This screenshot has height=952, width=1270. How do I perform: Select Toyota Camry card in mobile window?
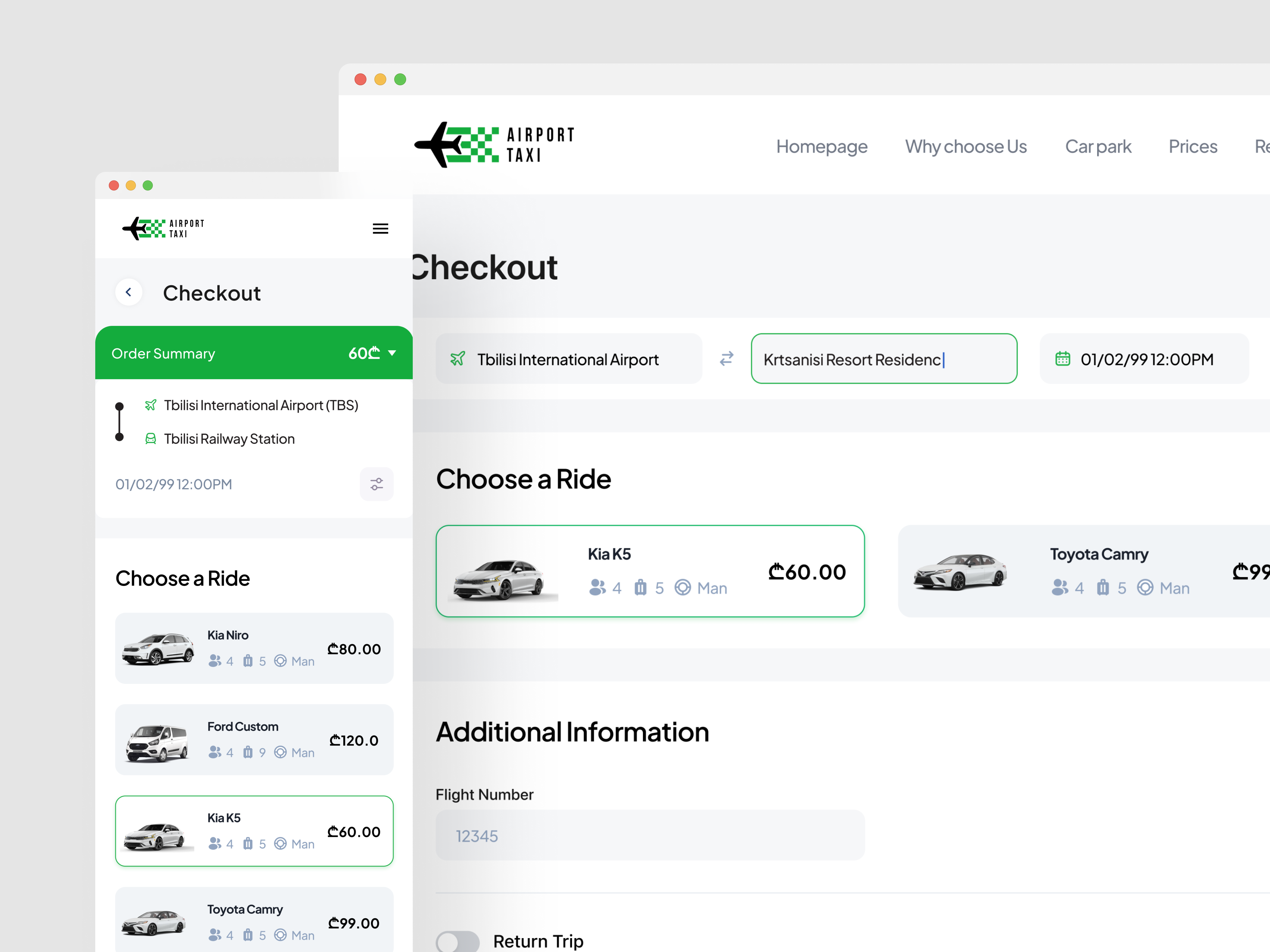pos(254,919)
